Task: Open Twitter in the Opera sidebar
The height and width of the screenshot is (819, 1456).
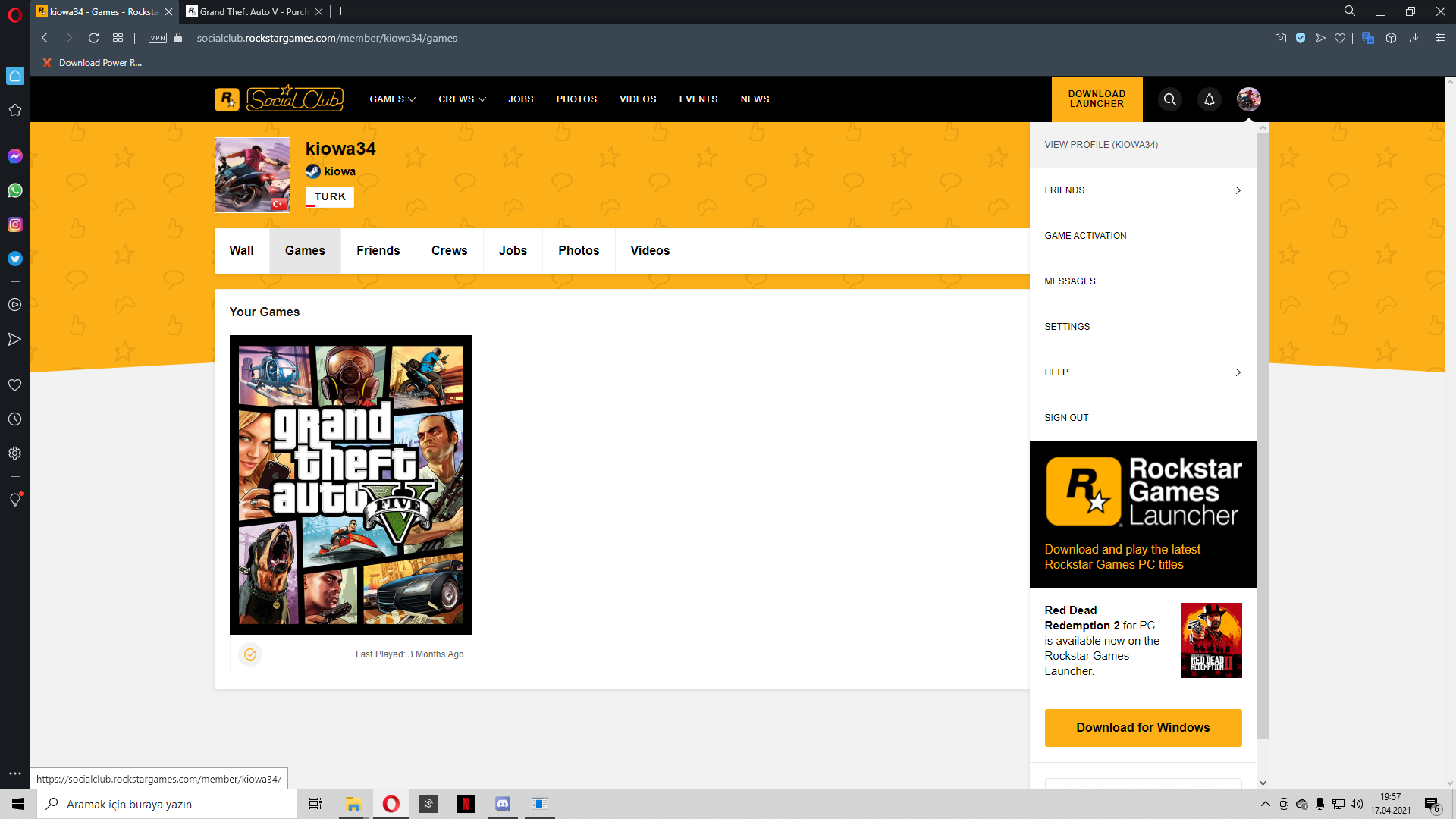Action: (15, 259)
